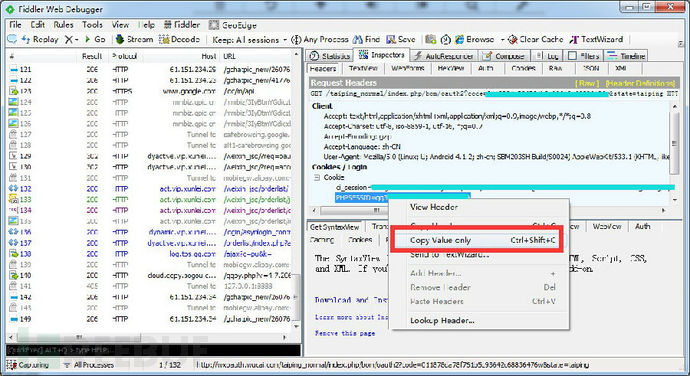Select the Auth response tab

pyautogui.click(x=642, y=226)
